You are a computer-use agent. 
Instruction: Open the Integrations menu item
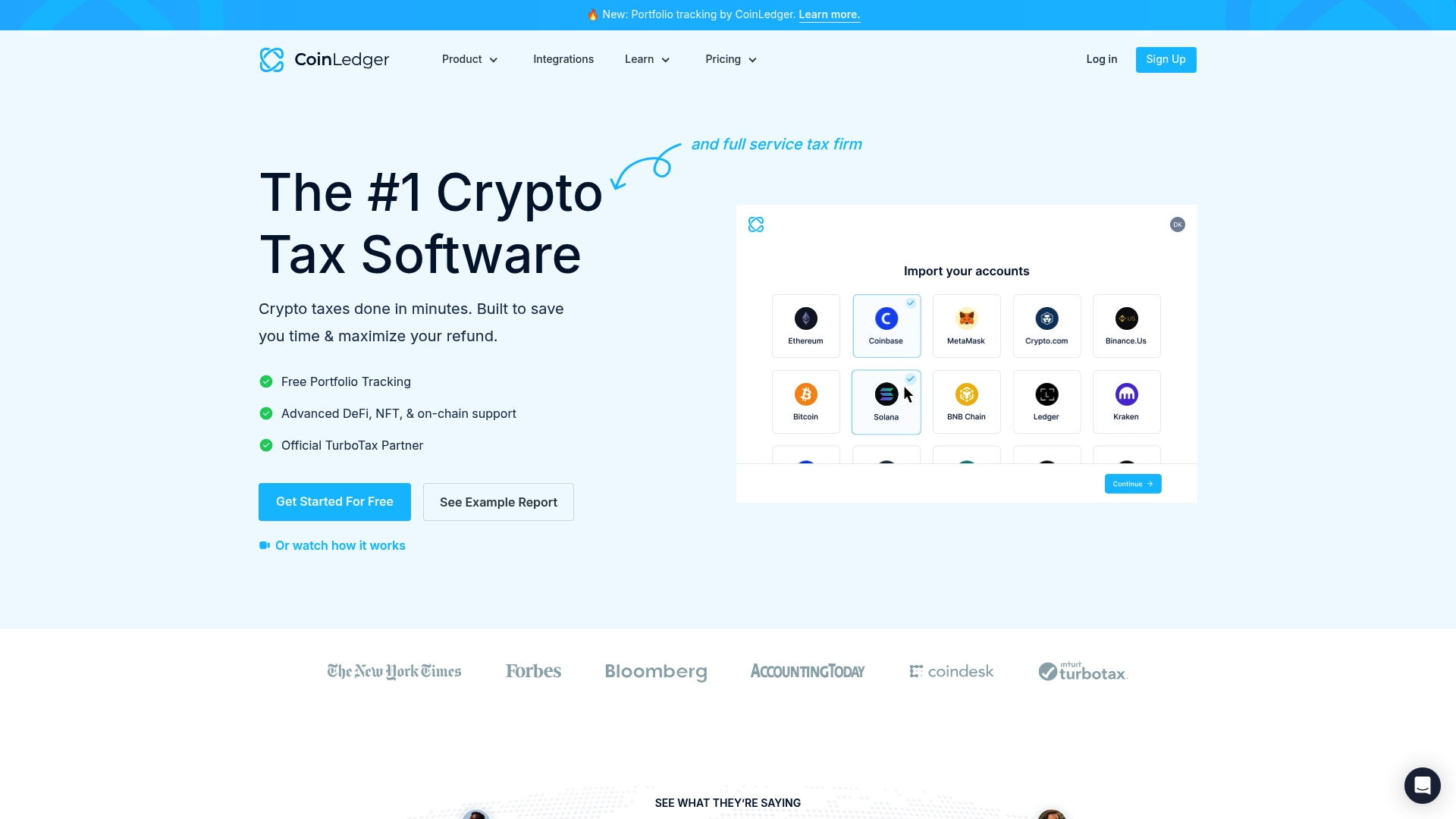click(x=563, y=59)
